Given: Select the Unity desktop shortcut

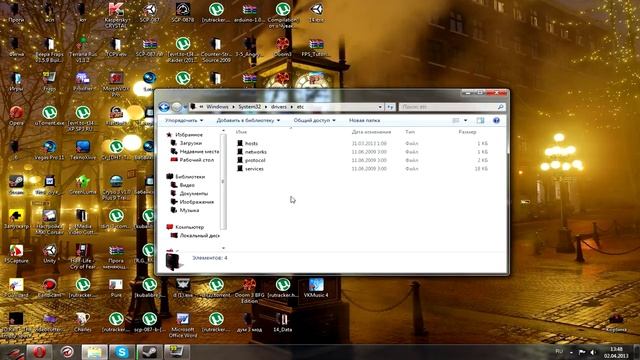Looking at the screenshot, I should 49,253.
